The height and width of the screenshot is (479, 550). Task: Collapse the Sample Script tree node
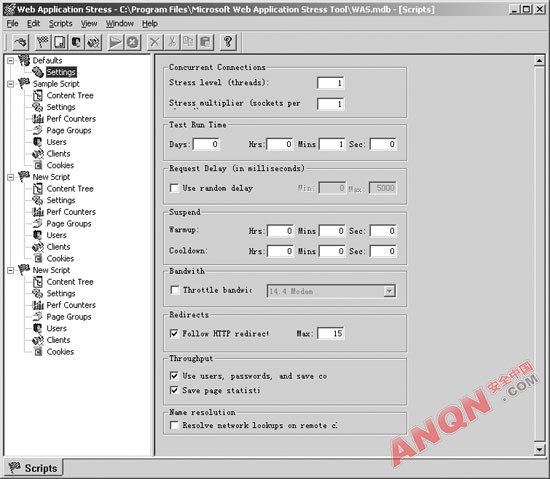pos(11,84)
